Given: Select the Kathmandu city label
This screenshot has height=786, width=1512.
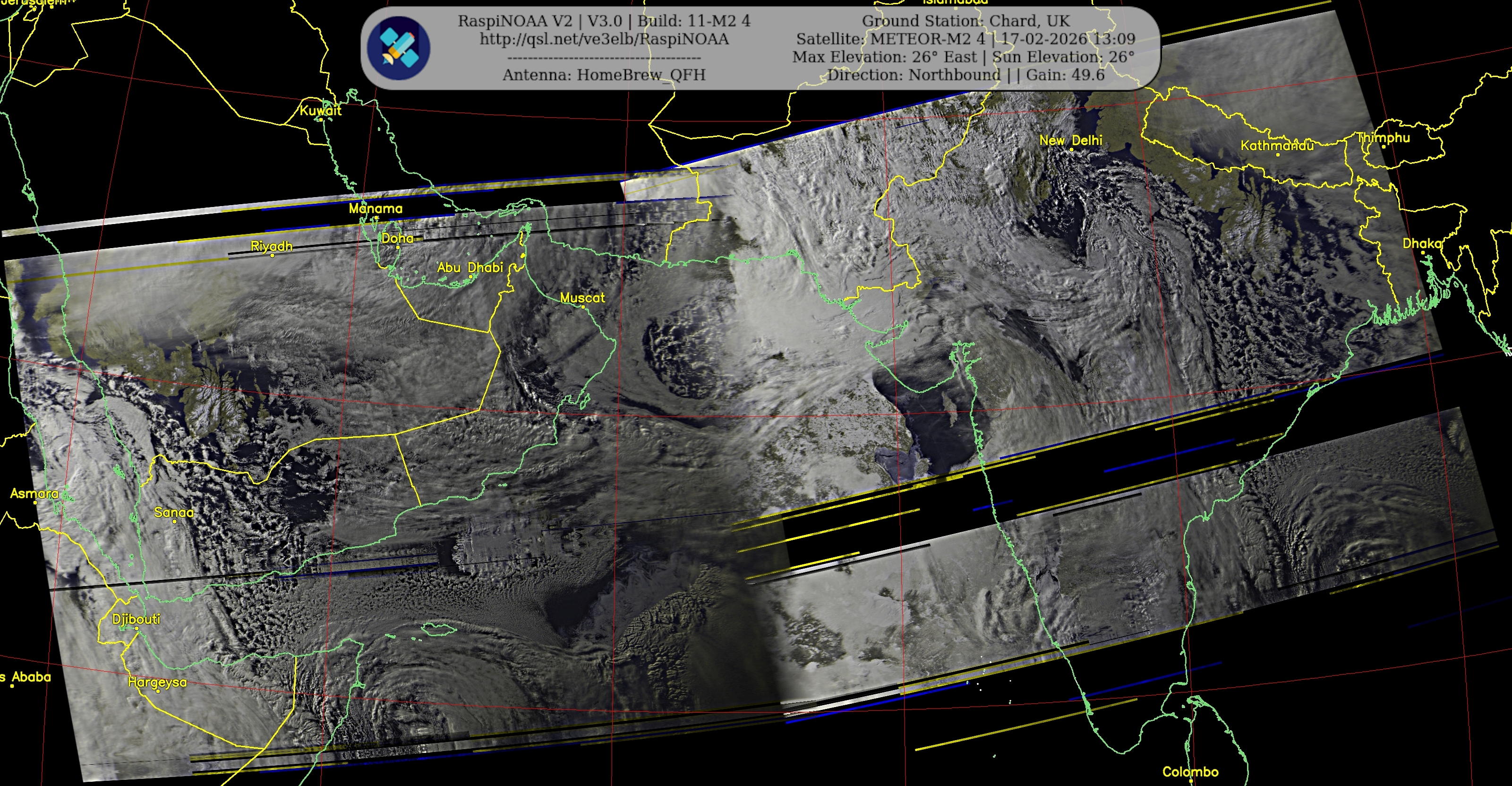Looking at the screenshot, I should coord(1277,146).
